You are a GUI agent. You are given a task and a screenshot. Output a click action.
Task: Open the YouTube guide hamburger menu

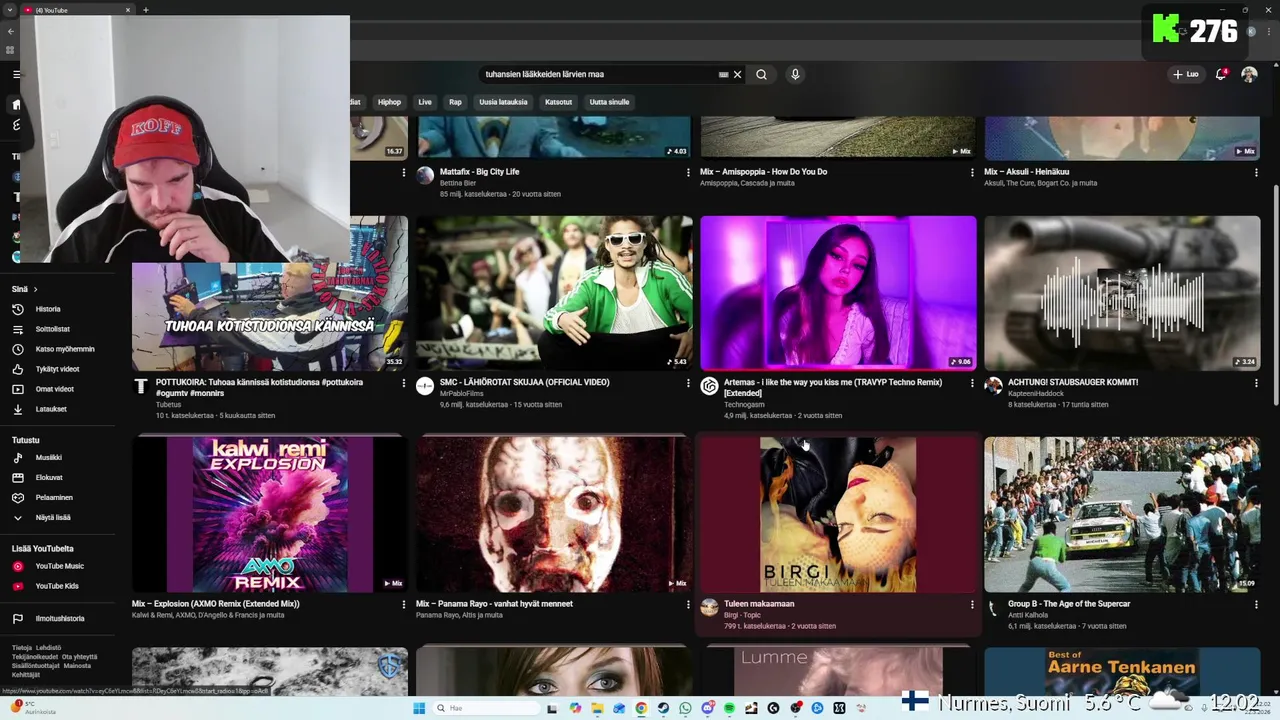click(16, 74)
